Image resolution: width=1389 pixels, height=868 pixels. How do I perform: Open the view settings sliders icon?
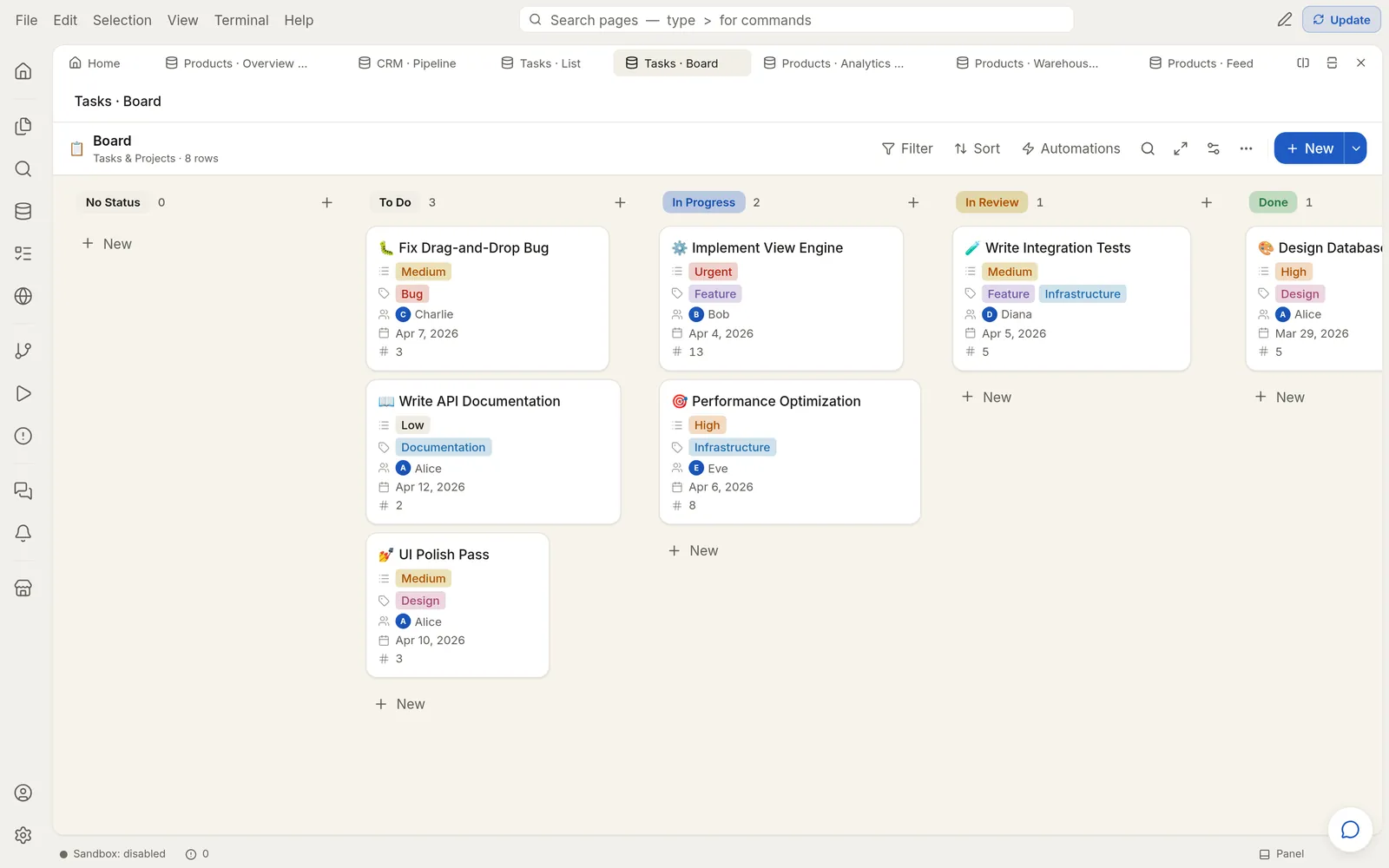pos(1214,148)
